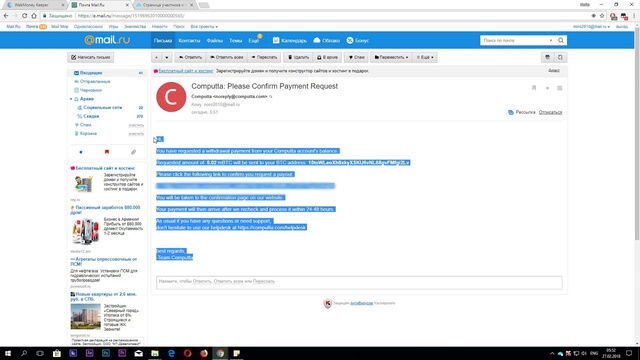Unsubscribe via the Отписаться link

[x=550, y=112]
